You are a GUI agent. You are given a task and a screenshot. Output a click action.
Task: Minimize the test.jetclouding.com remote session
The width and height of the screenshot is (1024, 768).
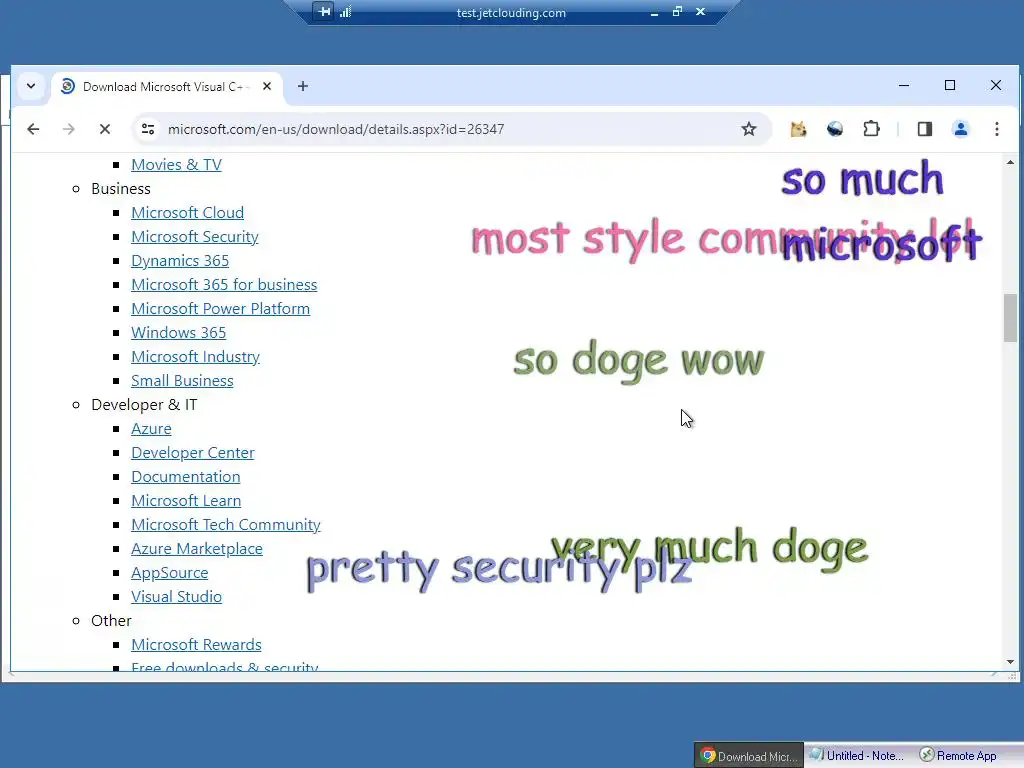coord(654,12)
